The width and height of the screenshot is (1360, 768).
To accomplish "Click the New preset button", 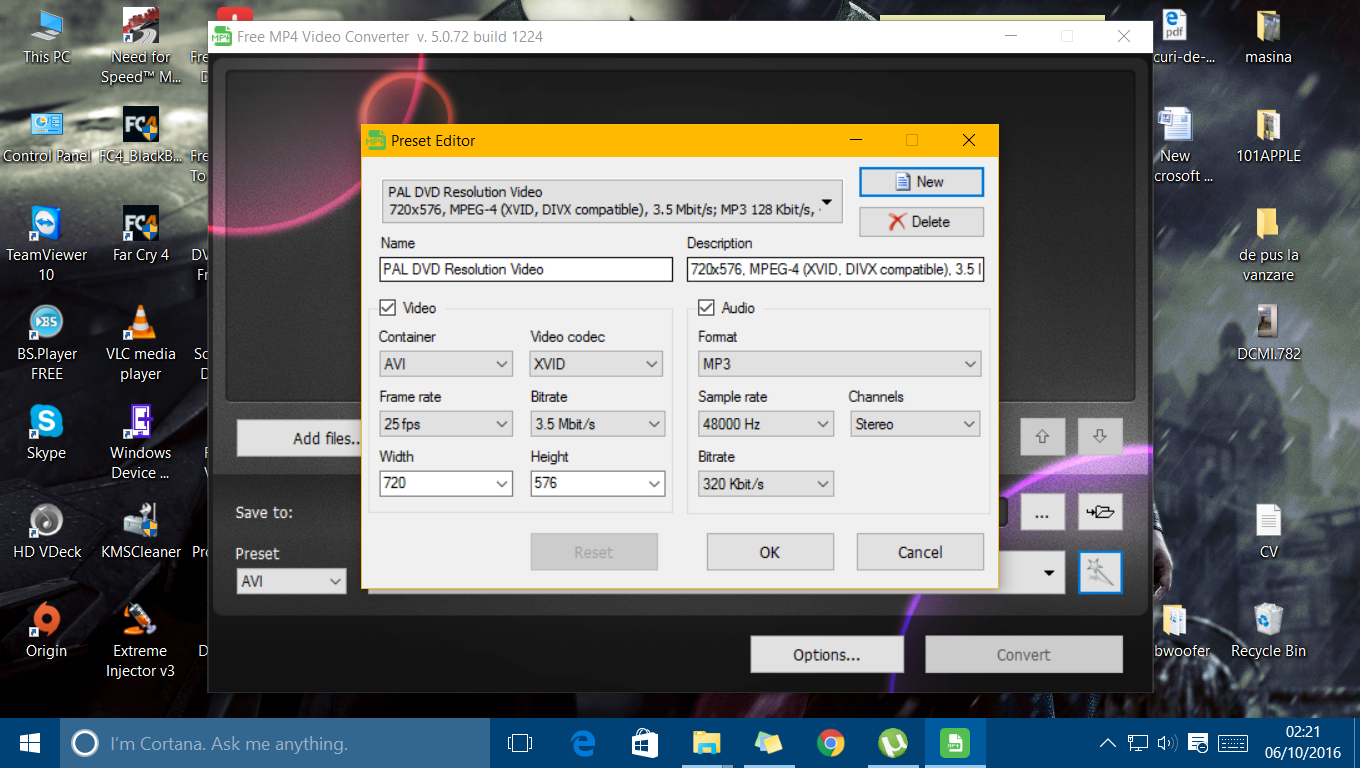I will tap(921, 182).
